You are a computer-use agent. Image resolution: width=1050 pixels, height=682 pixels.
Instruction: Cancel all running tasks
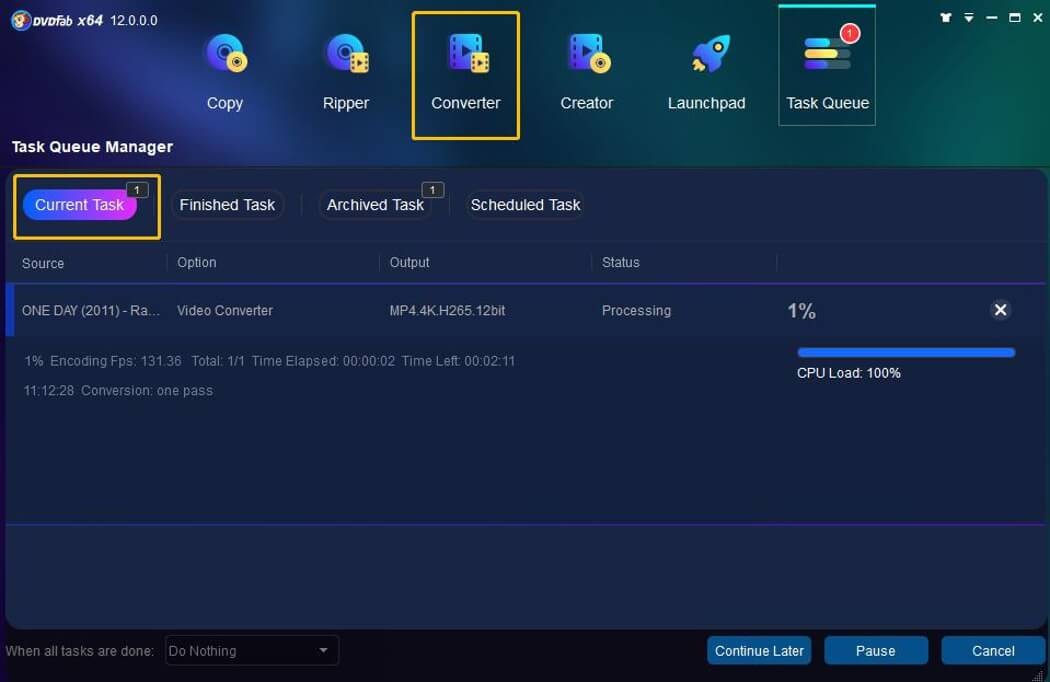[x=993, y=650]
